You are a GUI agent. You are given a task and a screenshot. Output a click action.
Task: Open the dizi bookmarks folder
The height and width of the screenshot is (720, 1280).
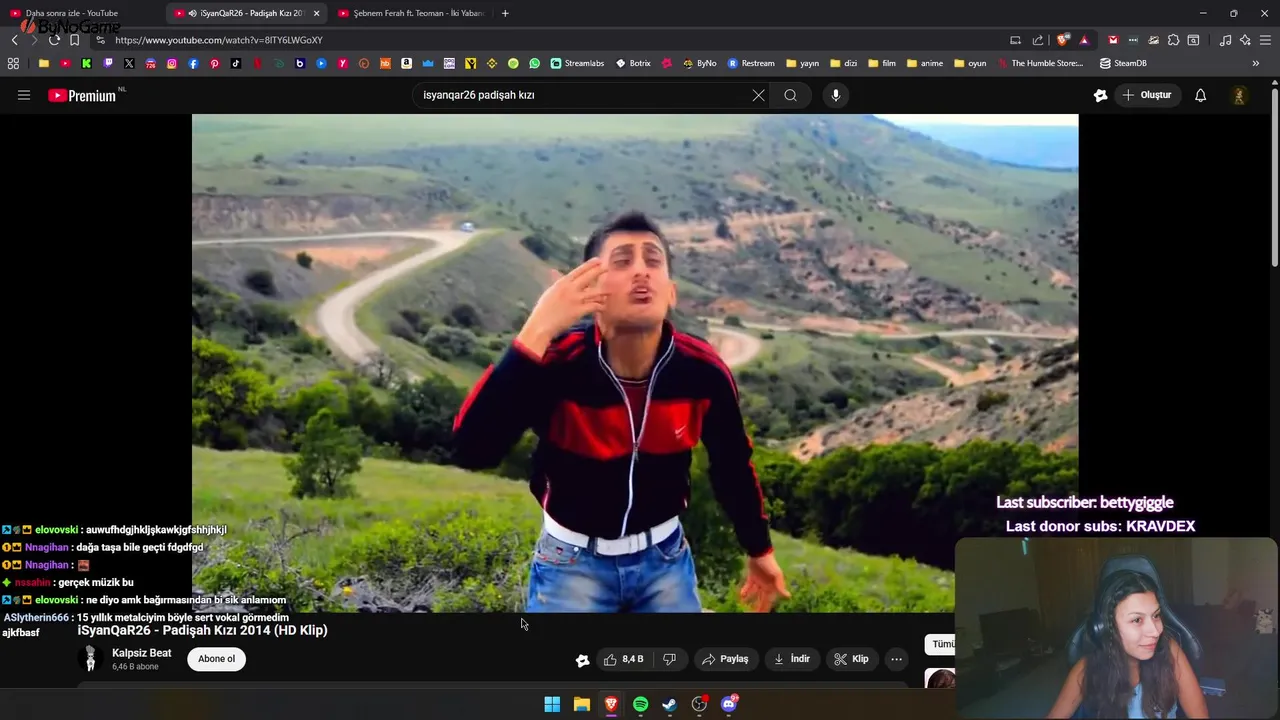coord(843,63)
